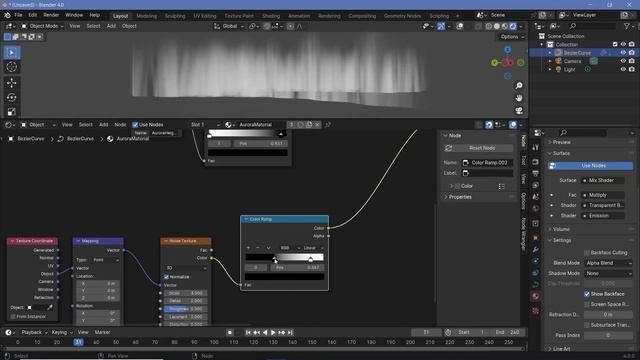
Task: Open the Material properties tab icon
Action: click(536, 296)
